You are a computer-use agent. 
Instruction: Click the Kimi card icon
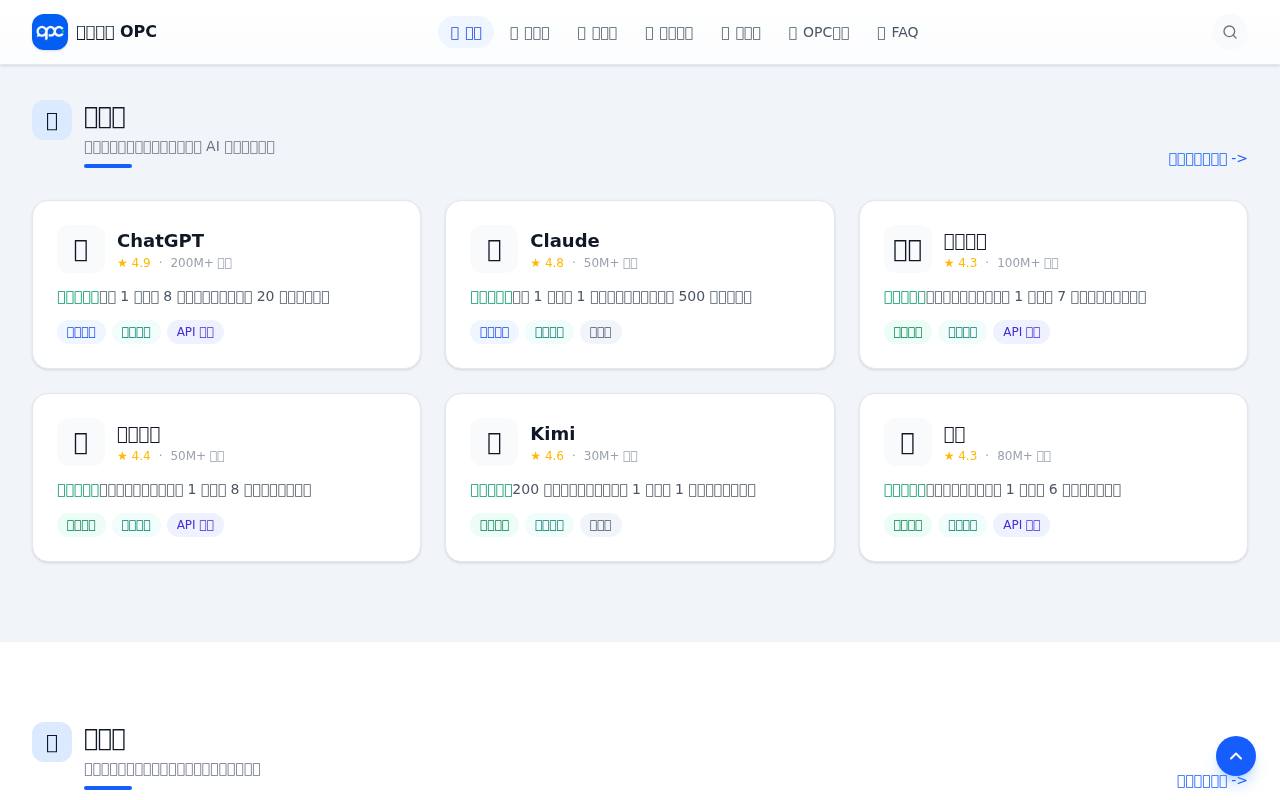point(494,442)
